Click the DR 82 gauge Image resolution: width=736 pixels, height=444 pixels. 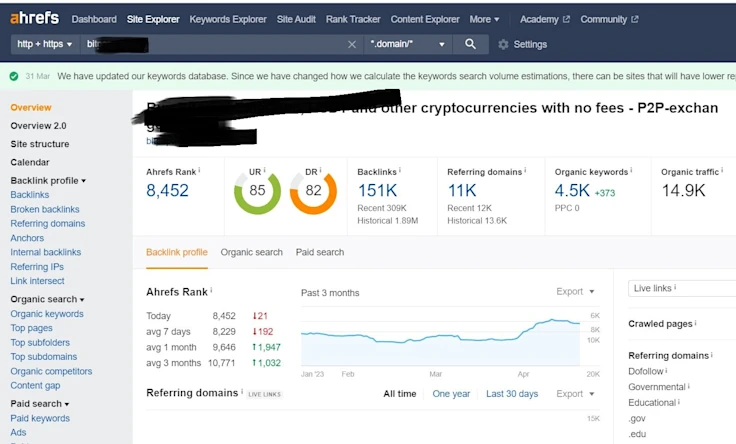pos(313,191)
